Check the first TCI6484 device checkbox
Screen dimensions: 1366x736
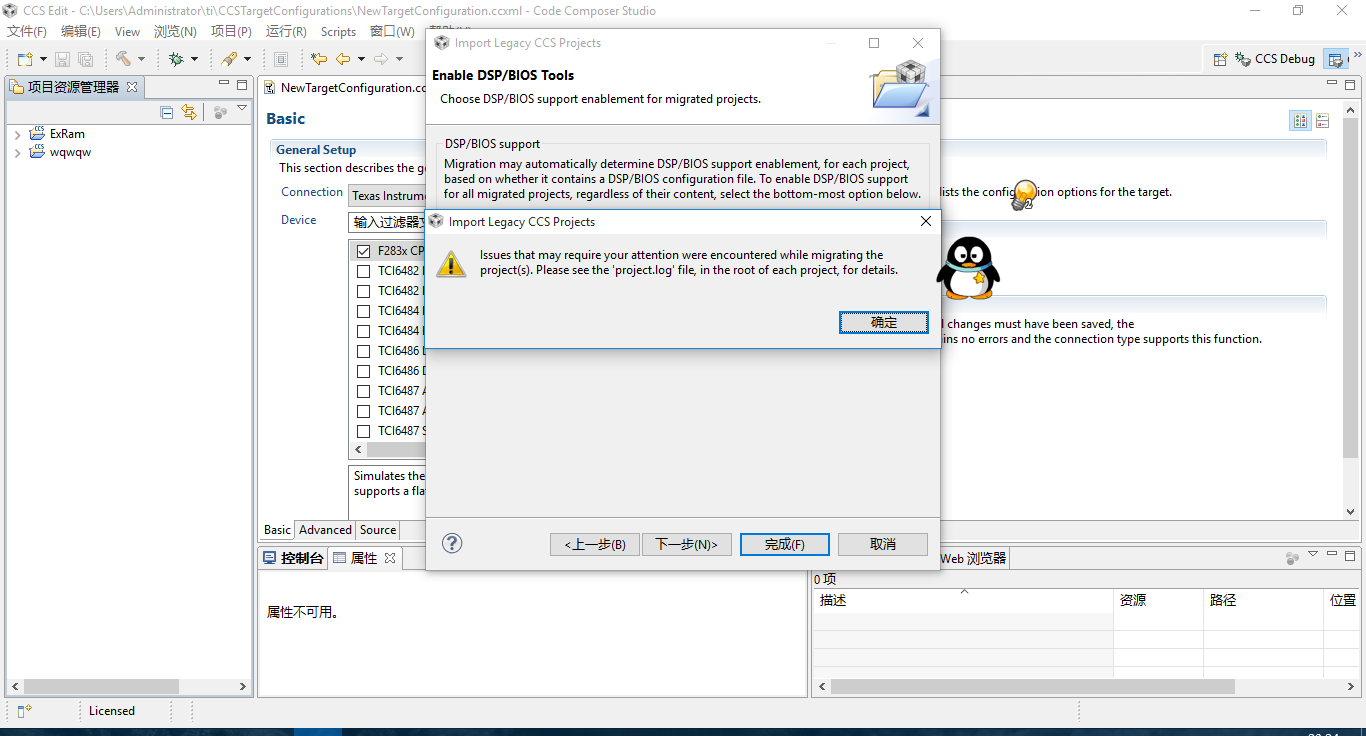[x=363, y=311]
